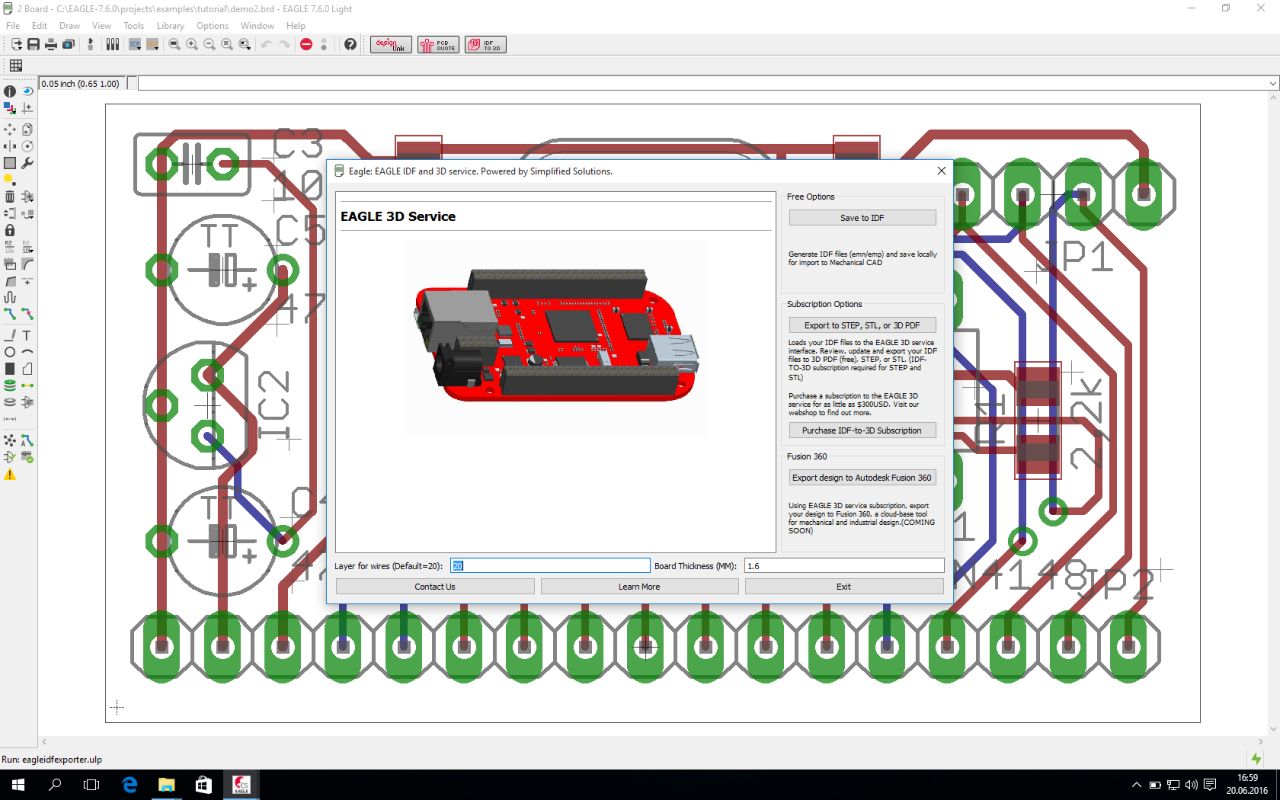Click the taskbar search icon
The image size is (1280, 800).
(x=55, y=785)
